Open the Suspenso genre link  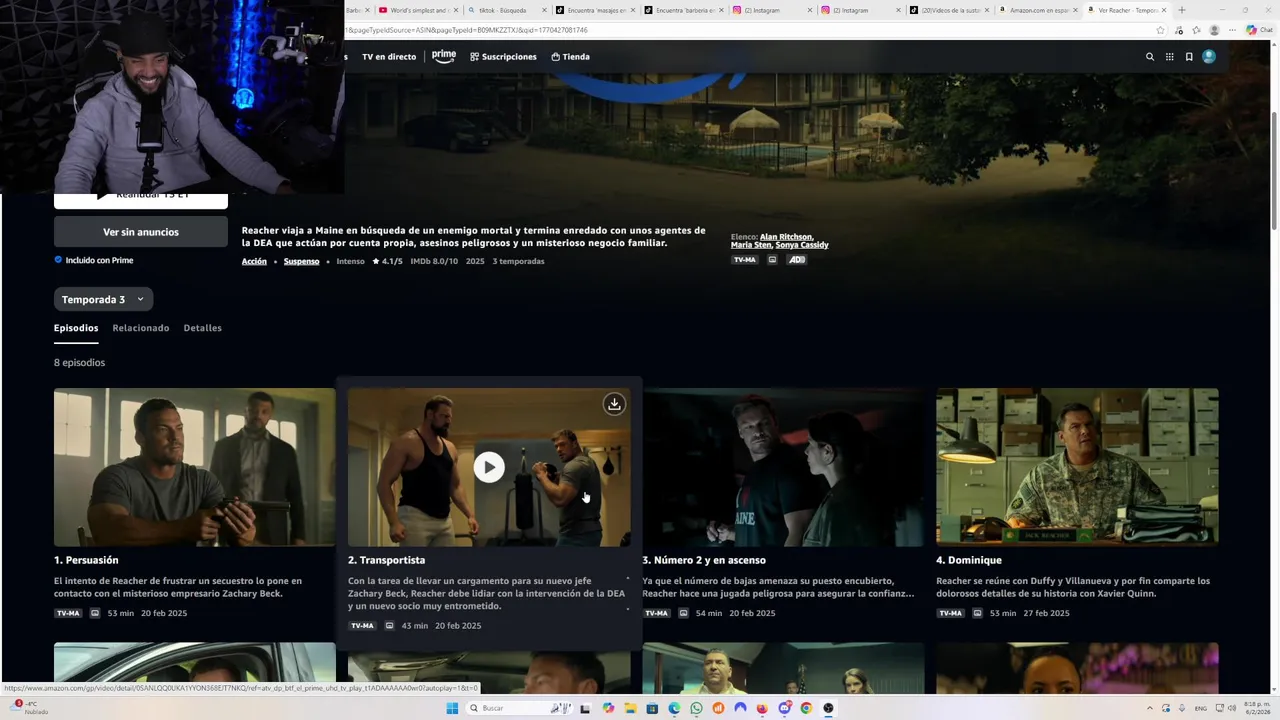tap(301, 261)
